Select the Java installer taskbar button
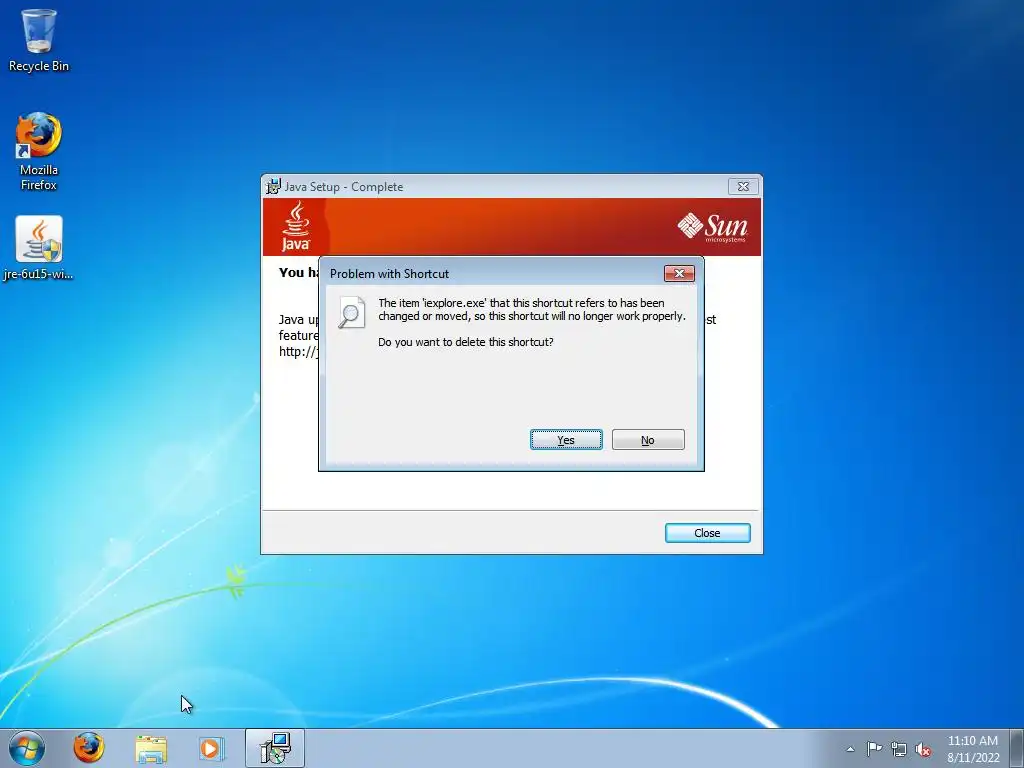Viewport: 1024px width, 768px height. (x=275, y=748)
